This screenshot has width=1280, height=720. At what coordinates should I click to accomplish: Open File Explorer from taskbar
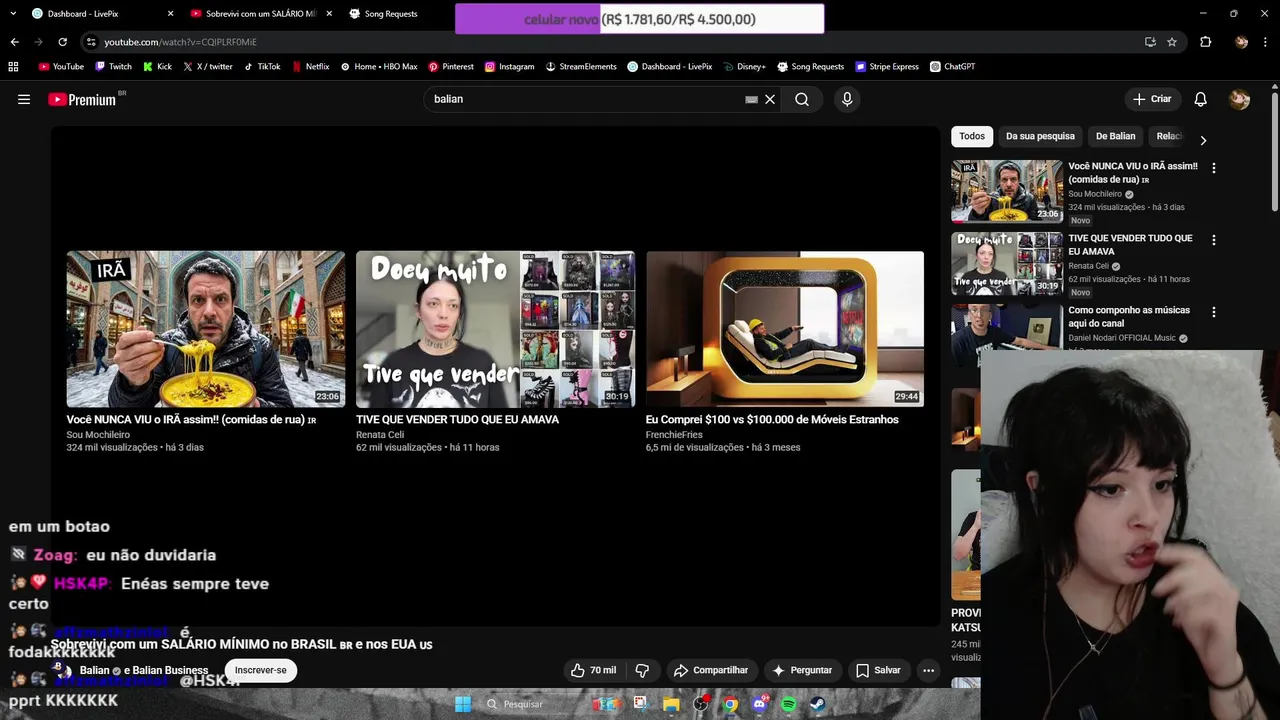tap(671, 704)
